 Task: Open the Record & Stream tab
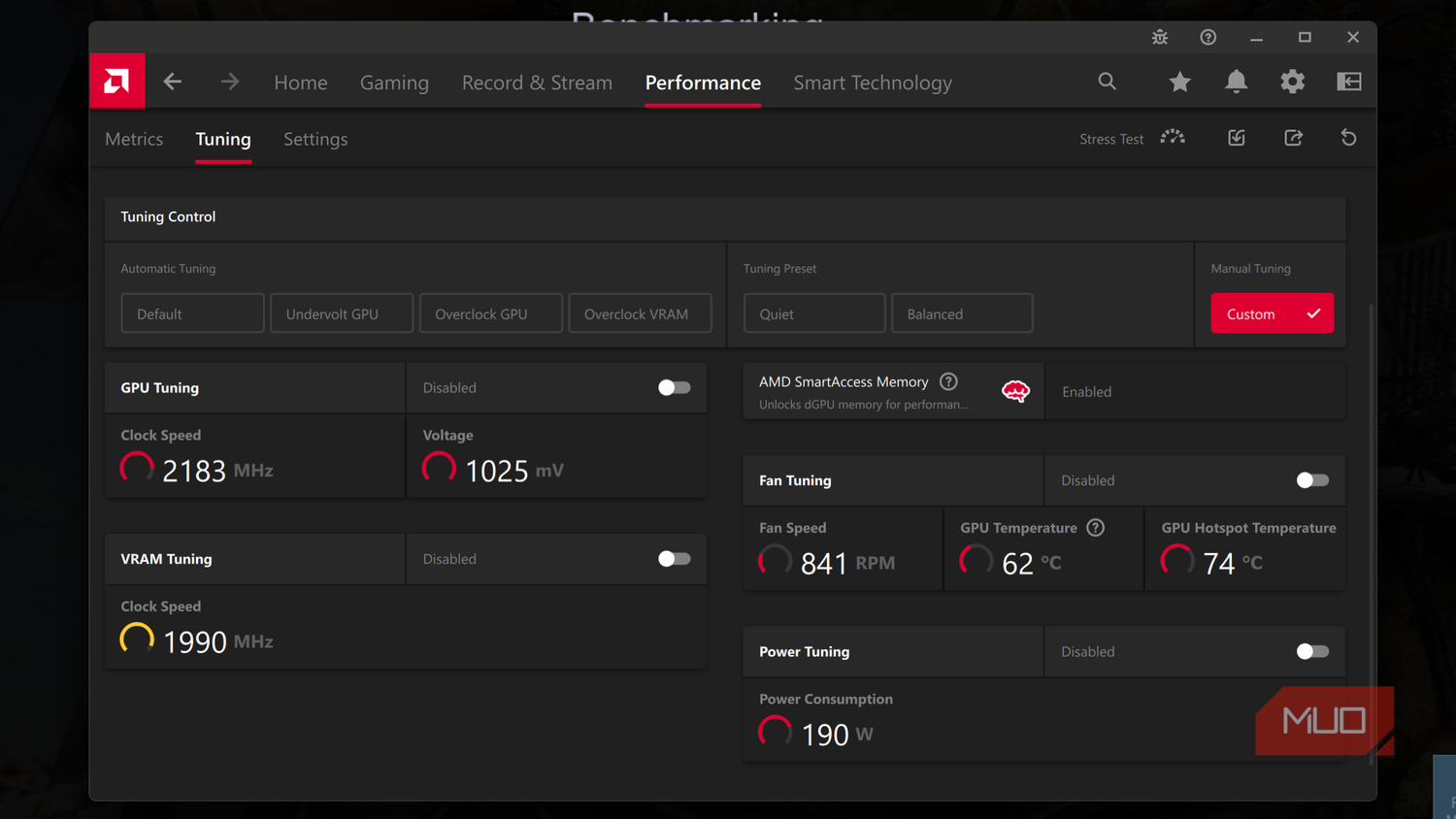pyautogui.click(x=537, y=82)
